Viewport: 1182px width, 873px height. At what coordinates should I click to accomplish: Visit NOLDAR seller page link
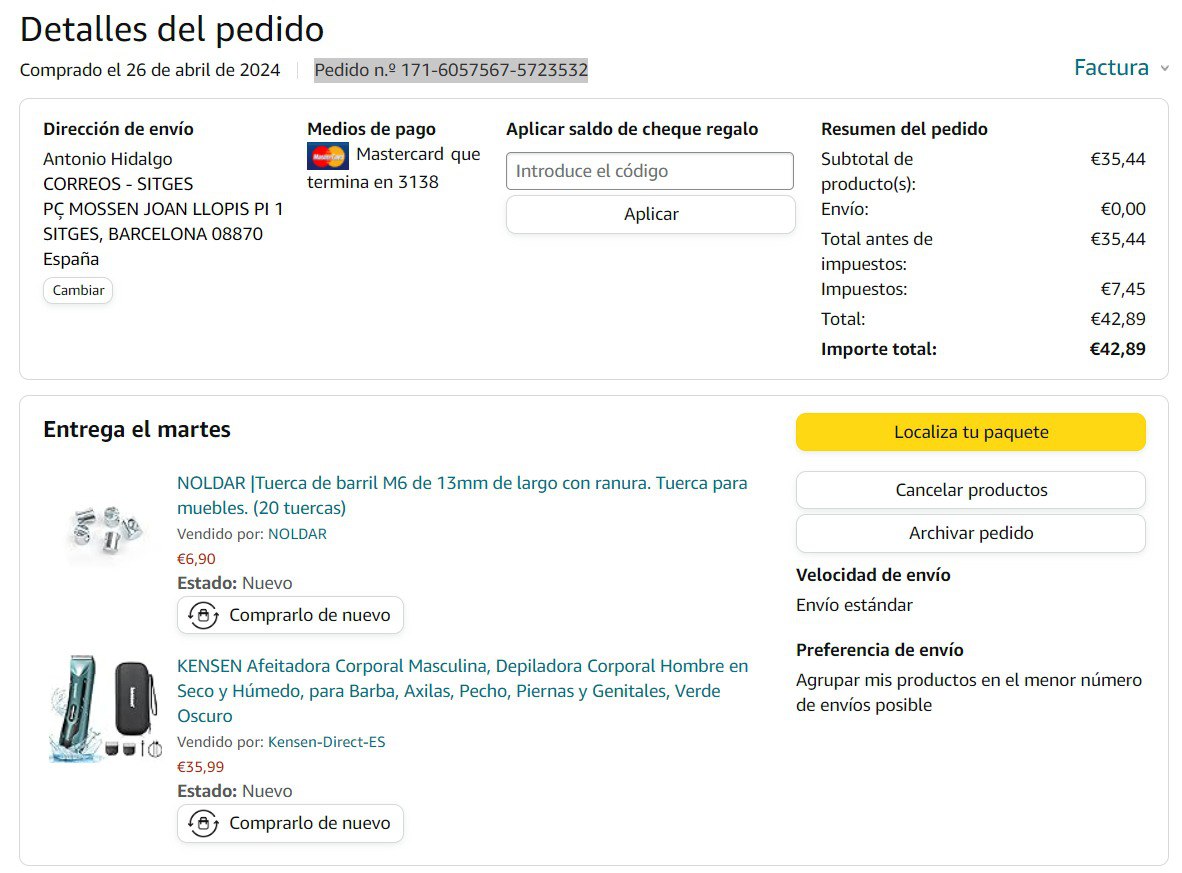click(x=297, y=534)
